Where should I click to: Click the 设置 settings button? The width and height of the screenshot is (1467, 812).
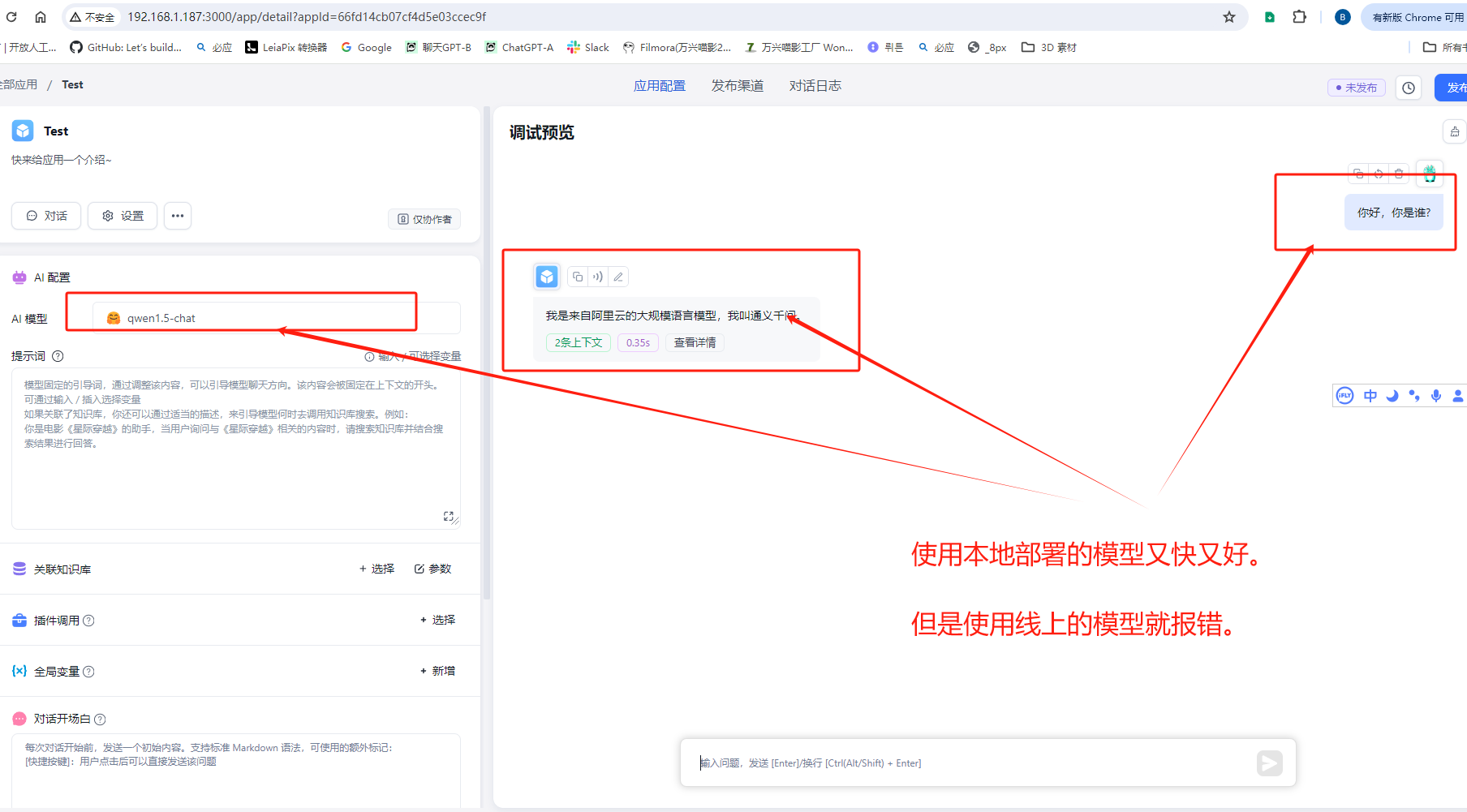click(x=123, y=216)
